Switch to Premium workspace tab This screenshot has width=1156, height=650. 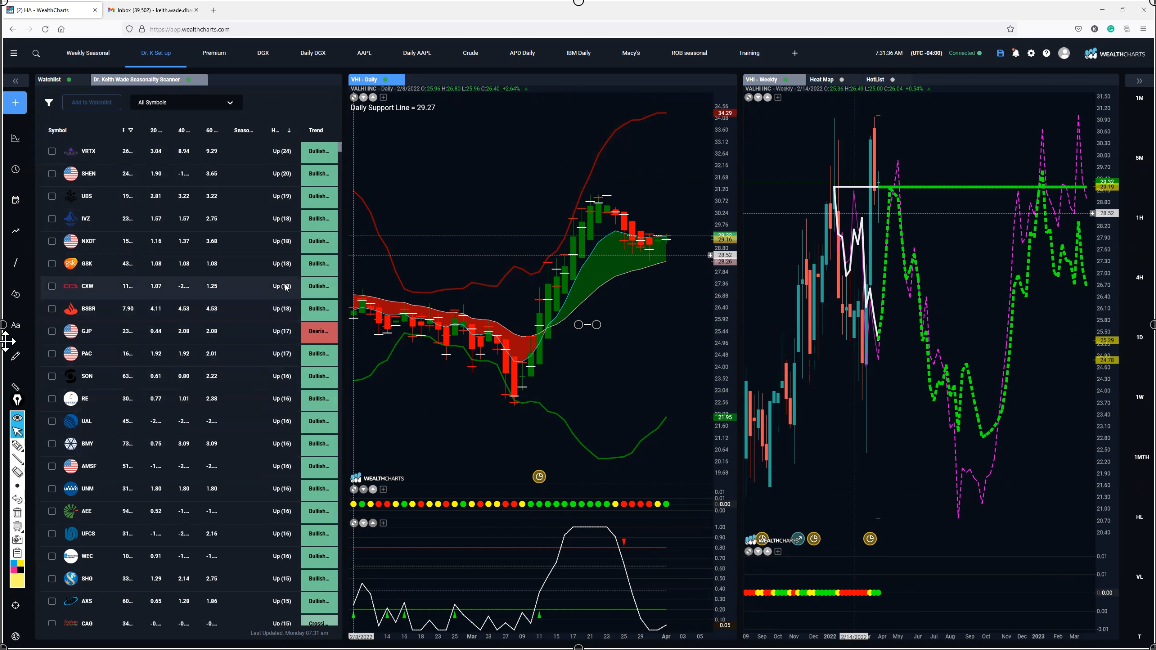click(214, 53)
